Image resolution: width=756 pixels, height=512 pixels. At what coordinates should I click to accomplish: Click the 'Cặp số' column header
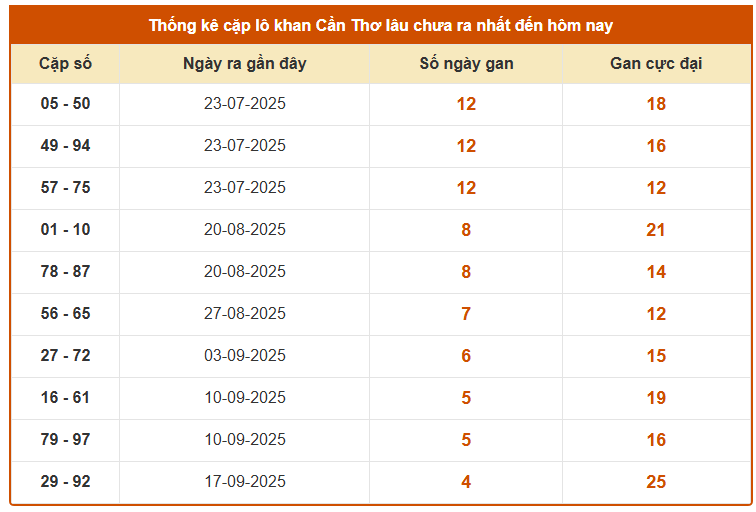tap(65, 64)
